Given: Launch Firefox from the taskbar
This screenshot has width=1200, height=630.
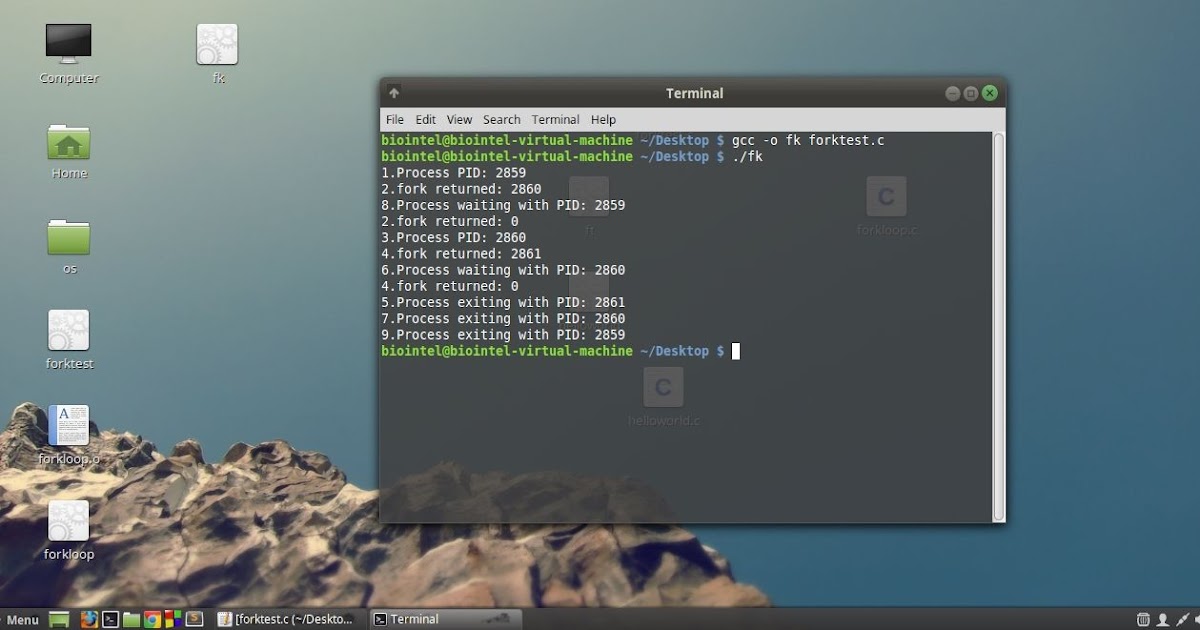Looking at the screenshot, I should (x=88, y=620).
